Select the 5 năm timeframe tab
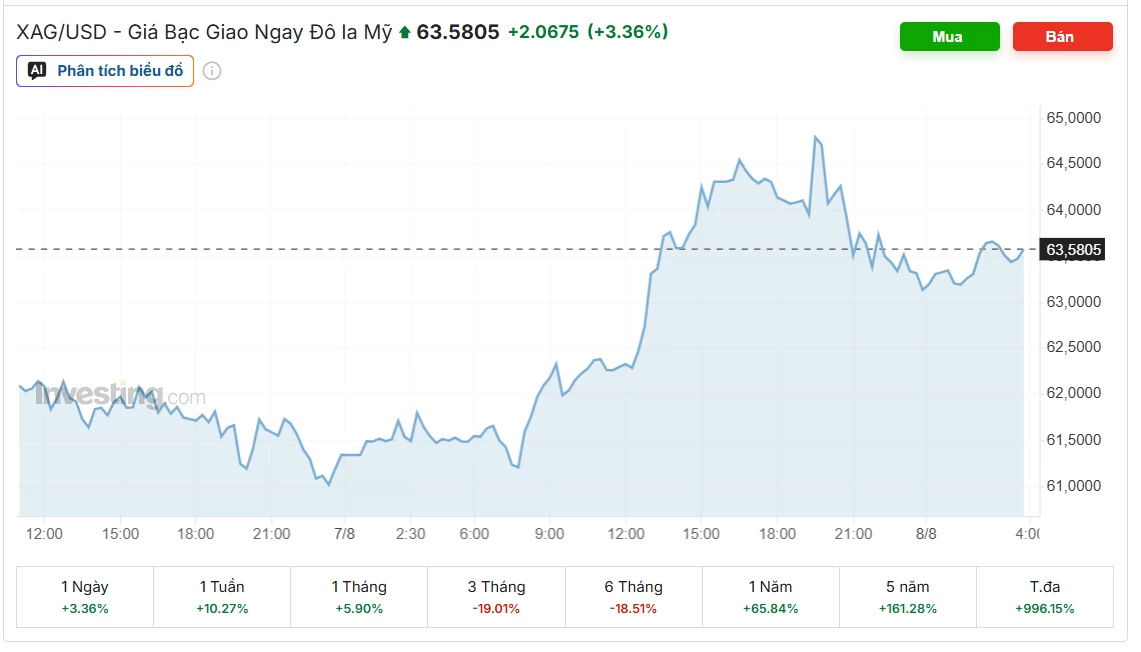This screenshot has height=652, width=1141. tap(907, 597)
